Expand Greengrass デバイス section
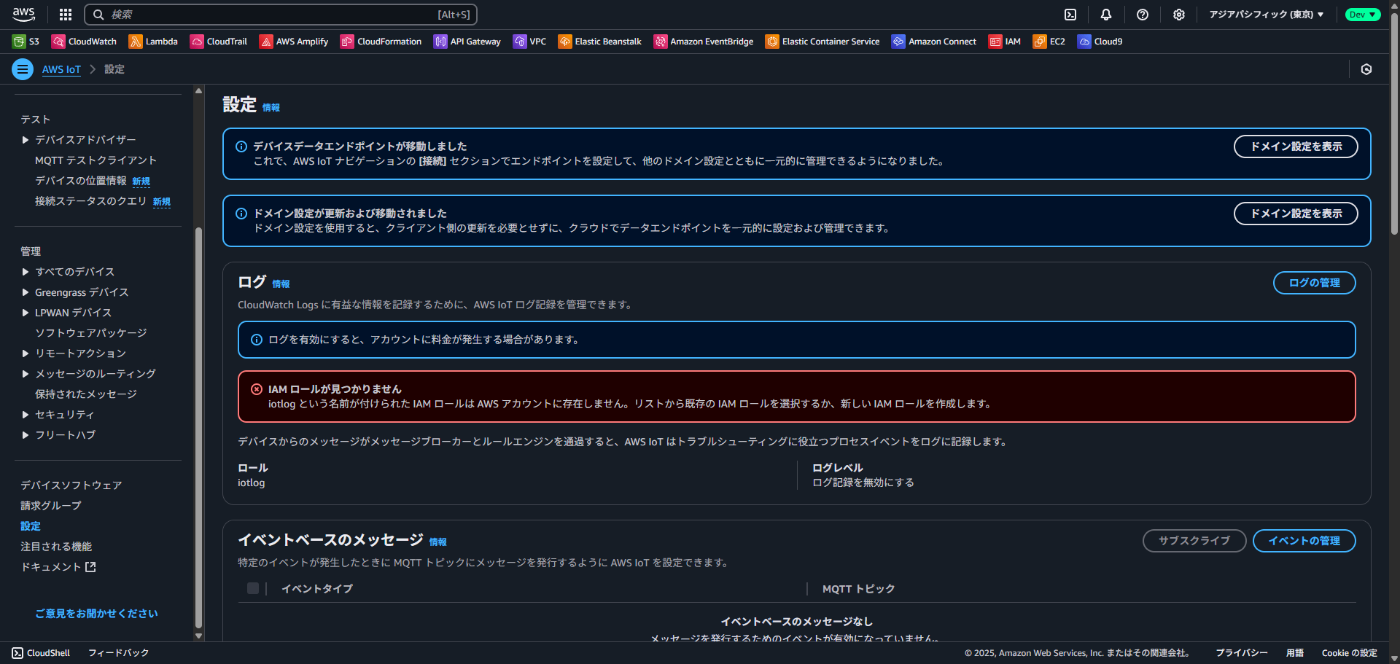Image resolution: width=1400 pixels, height=664 pixels. (x=26, y=292)
